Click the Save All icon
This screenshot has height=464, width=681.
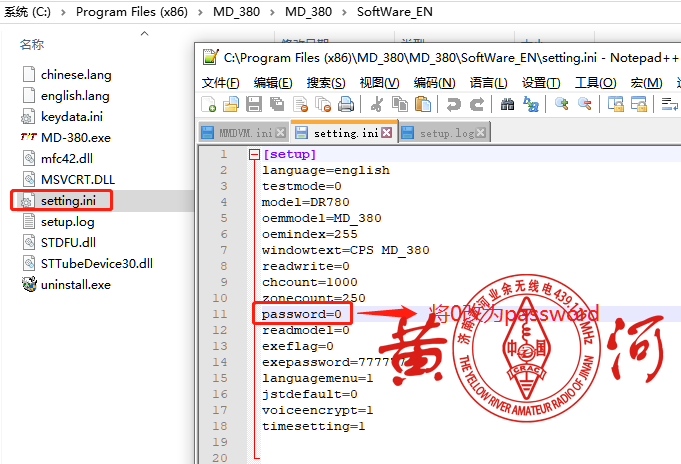coord(277,104)
